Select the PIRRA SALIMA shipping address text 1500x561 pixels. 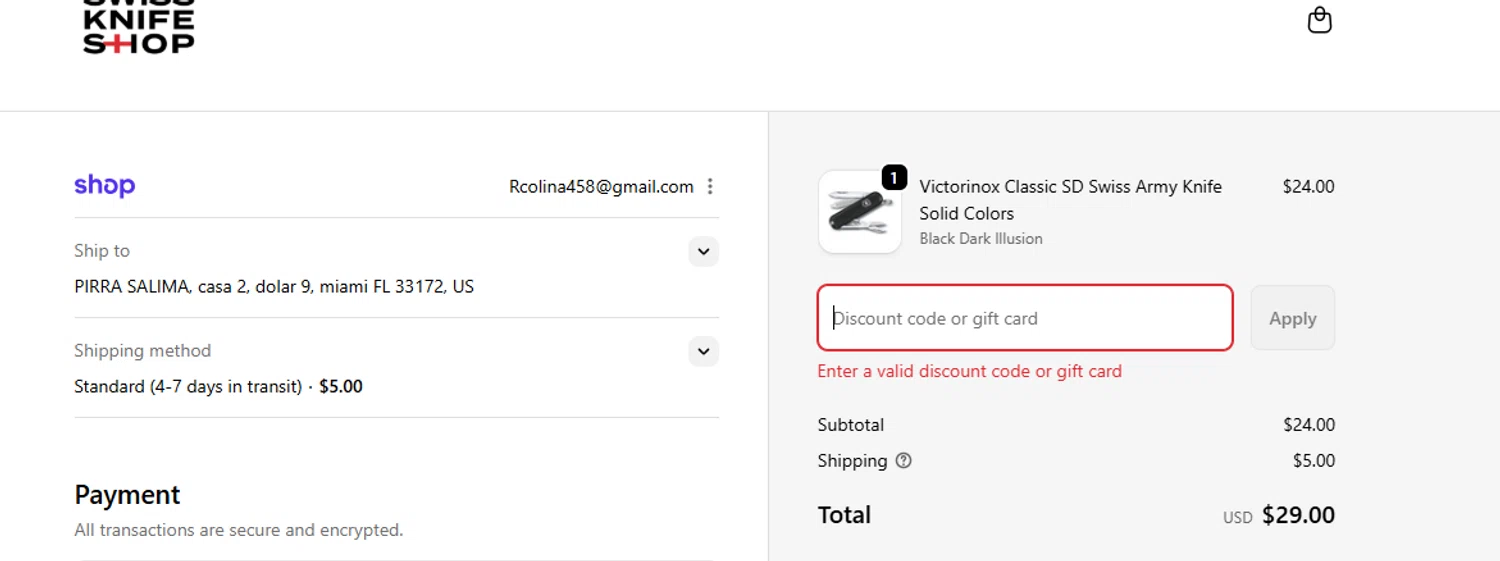(x=274, y=287)
